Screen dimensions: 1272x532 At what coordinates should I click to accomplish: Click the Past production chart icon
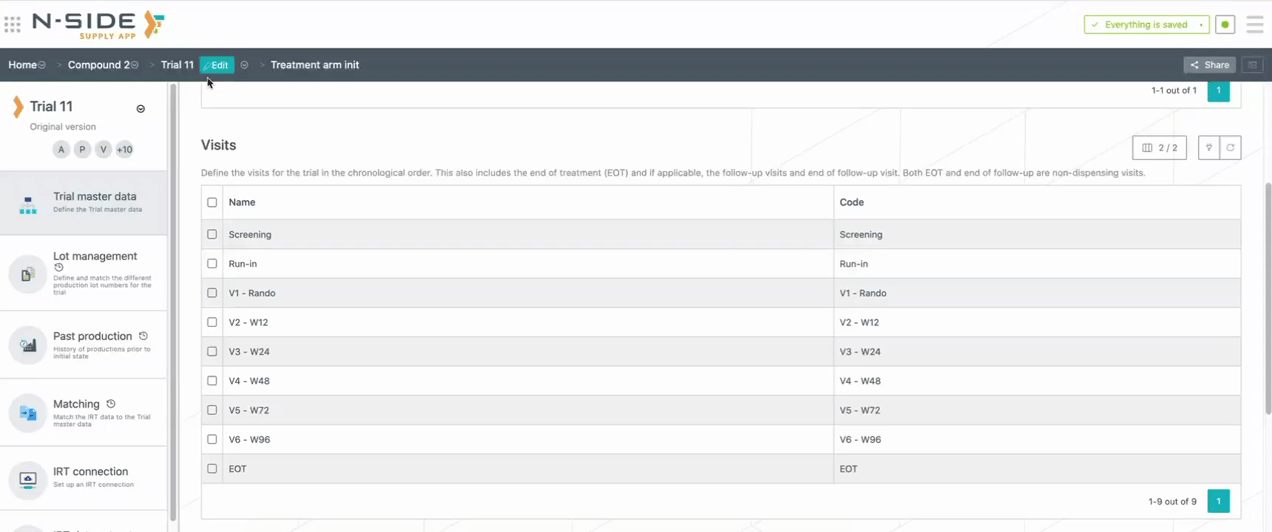28,345
